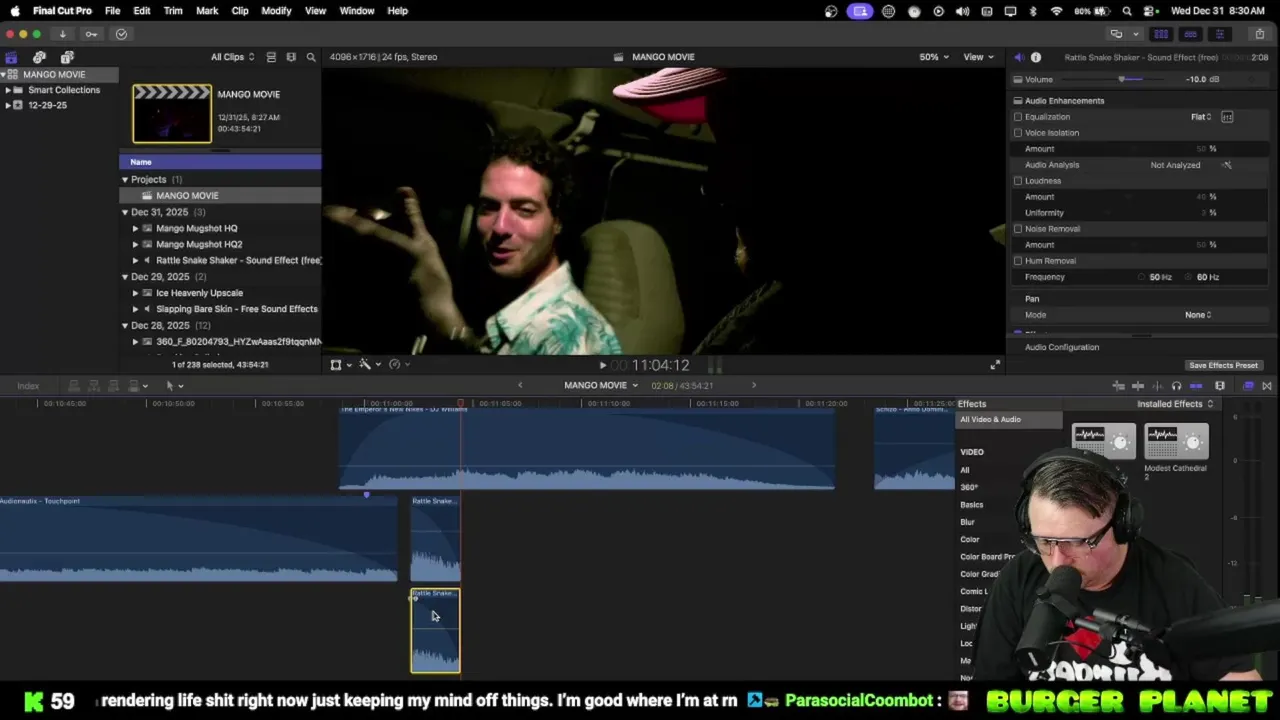This screenshot has width=1280, height=720.
Task: Click the Index button in timeline
Action: point(28,386)
